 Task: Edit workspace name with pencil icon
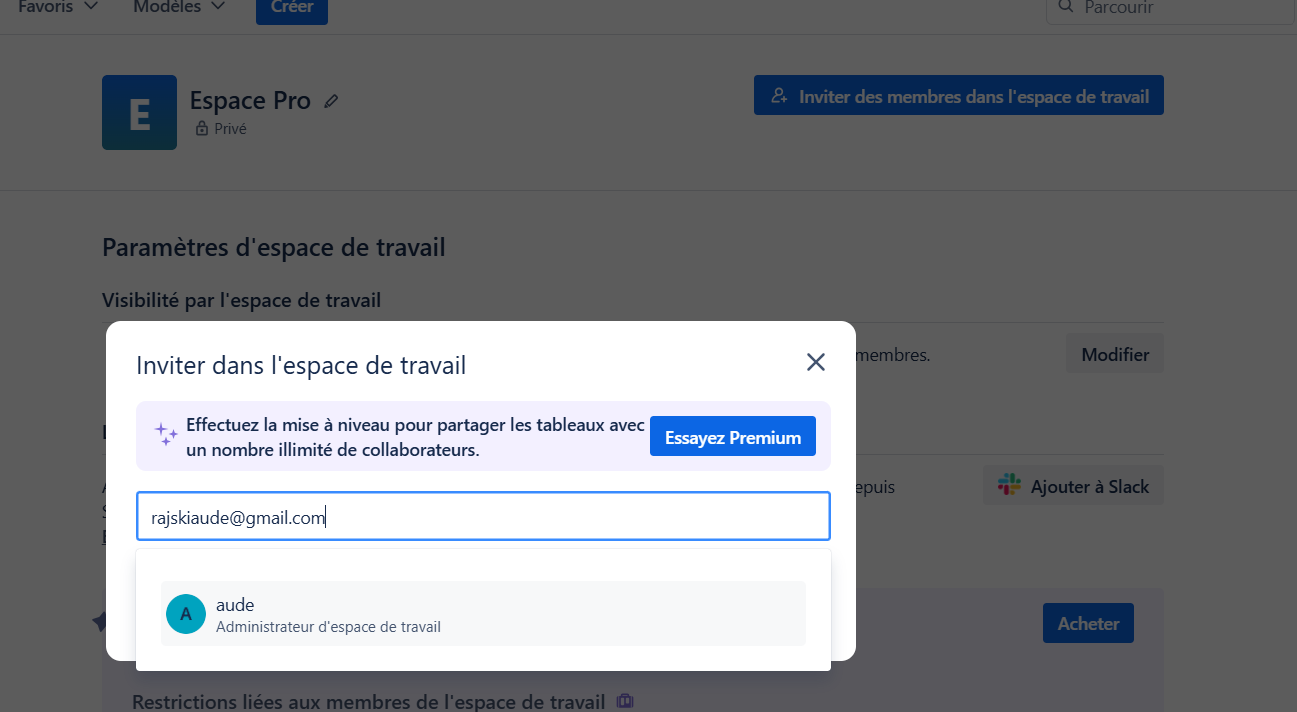pos(332,101)
